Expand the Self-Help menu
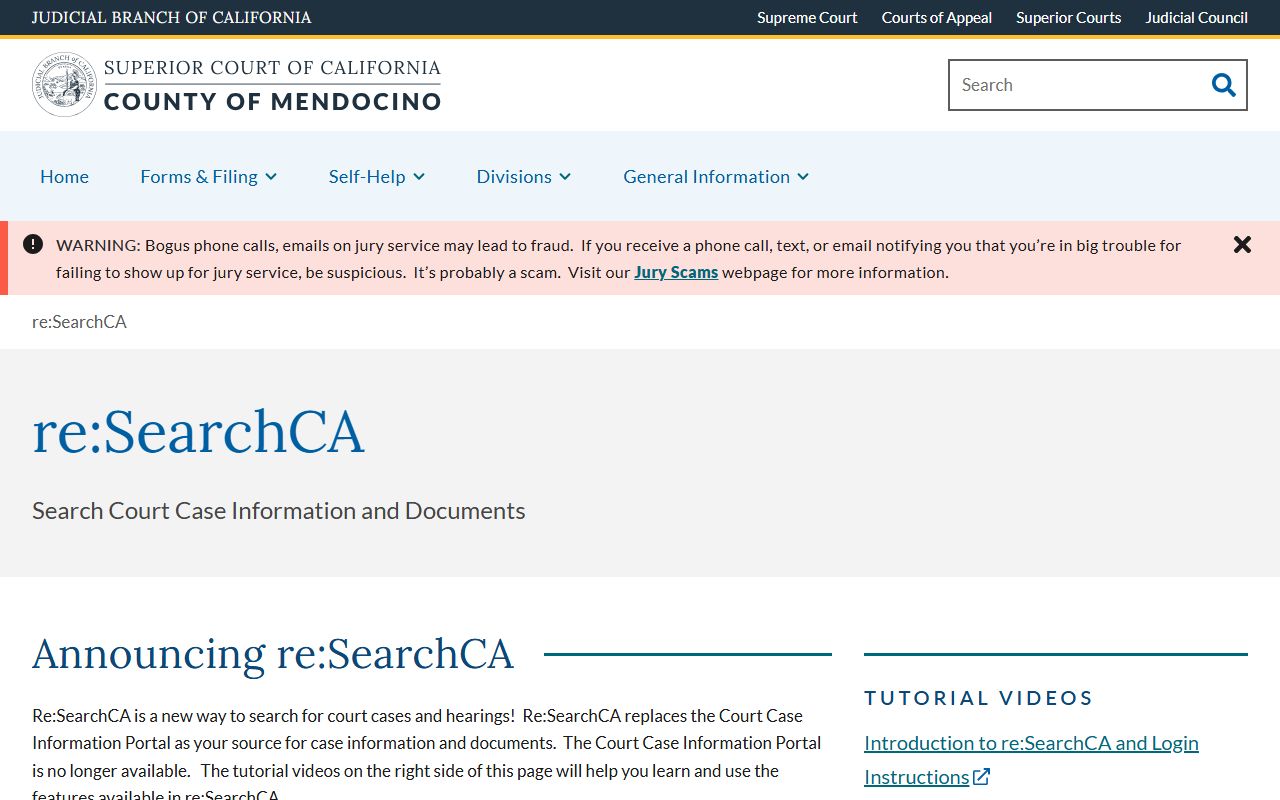 [377, 176]
